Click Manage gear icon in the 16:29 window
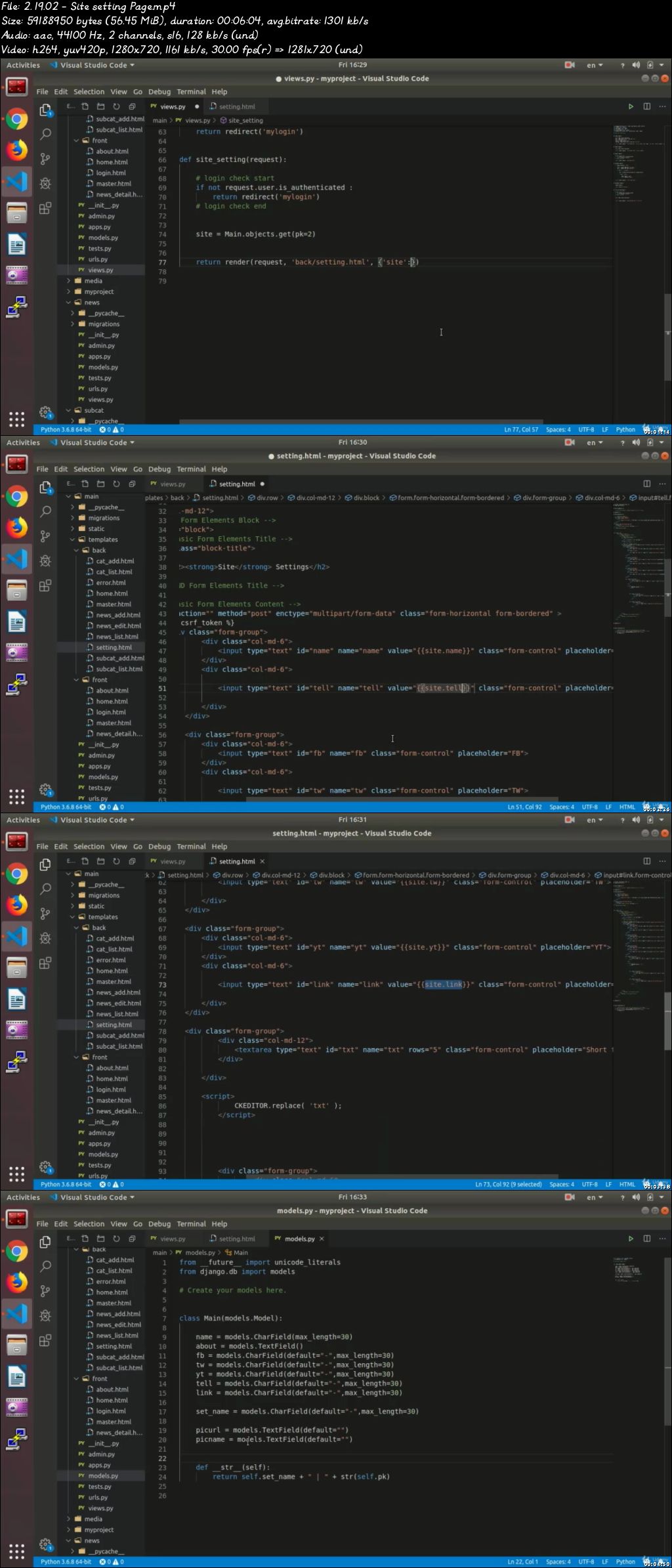The height and width of the screenshot is (1568, 672). pyautogui.click(x=45, y=412)
